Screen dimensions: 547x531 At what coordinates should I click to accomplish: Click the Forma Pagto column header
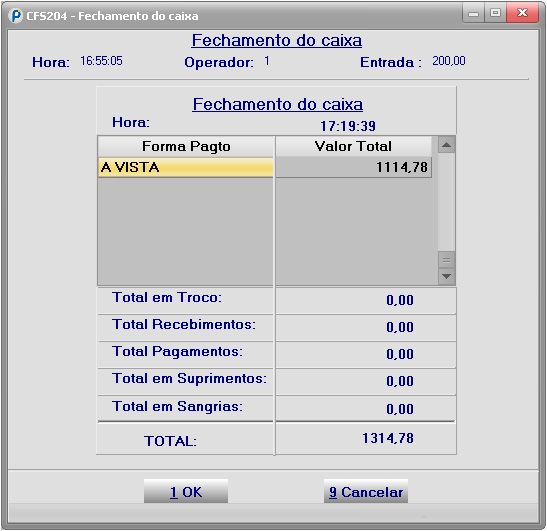tap(186, 146)
